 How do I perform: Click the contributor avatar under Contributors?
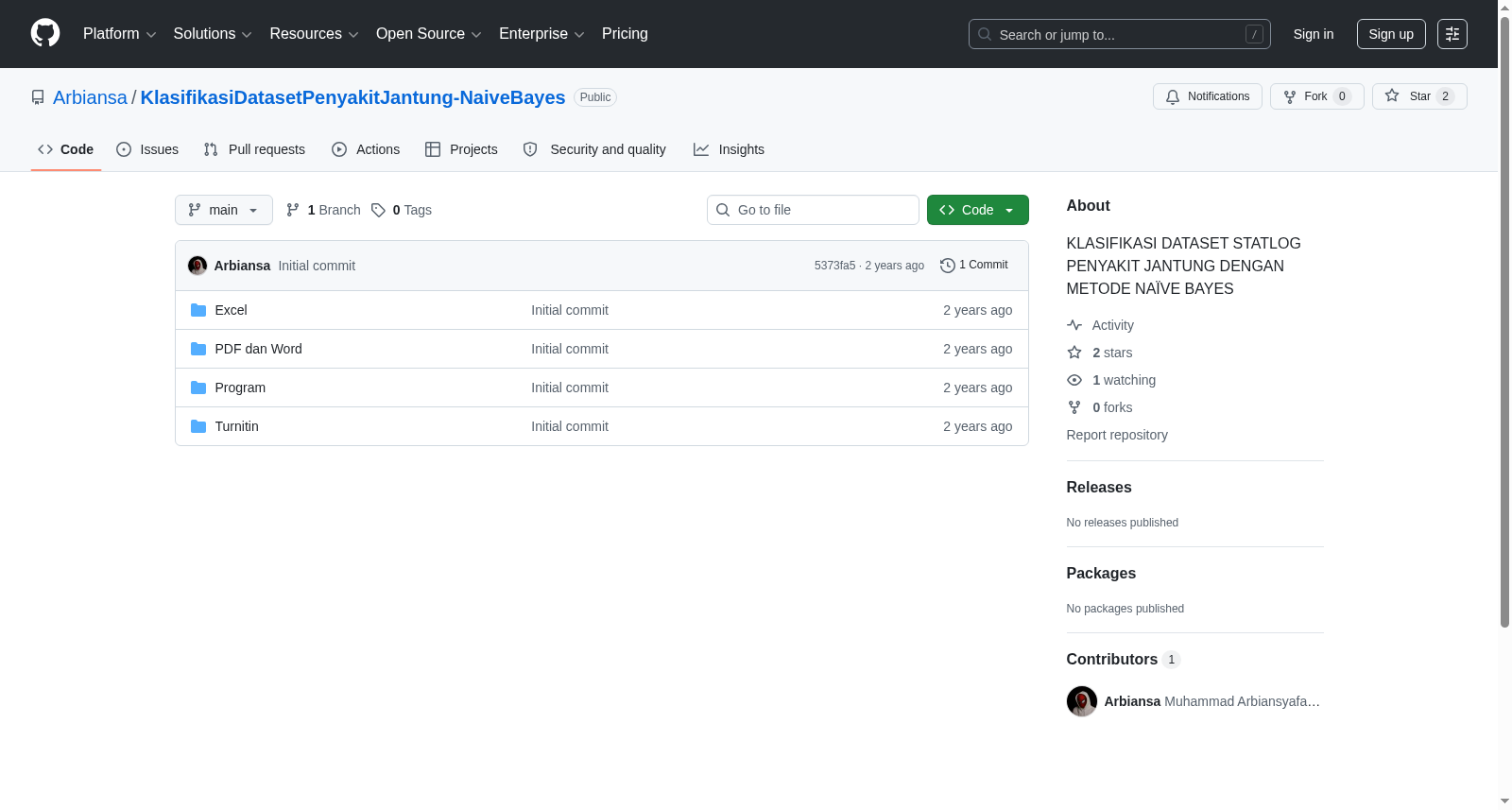(x=1082, y=701)
